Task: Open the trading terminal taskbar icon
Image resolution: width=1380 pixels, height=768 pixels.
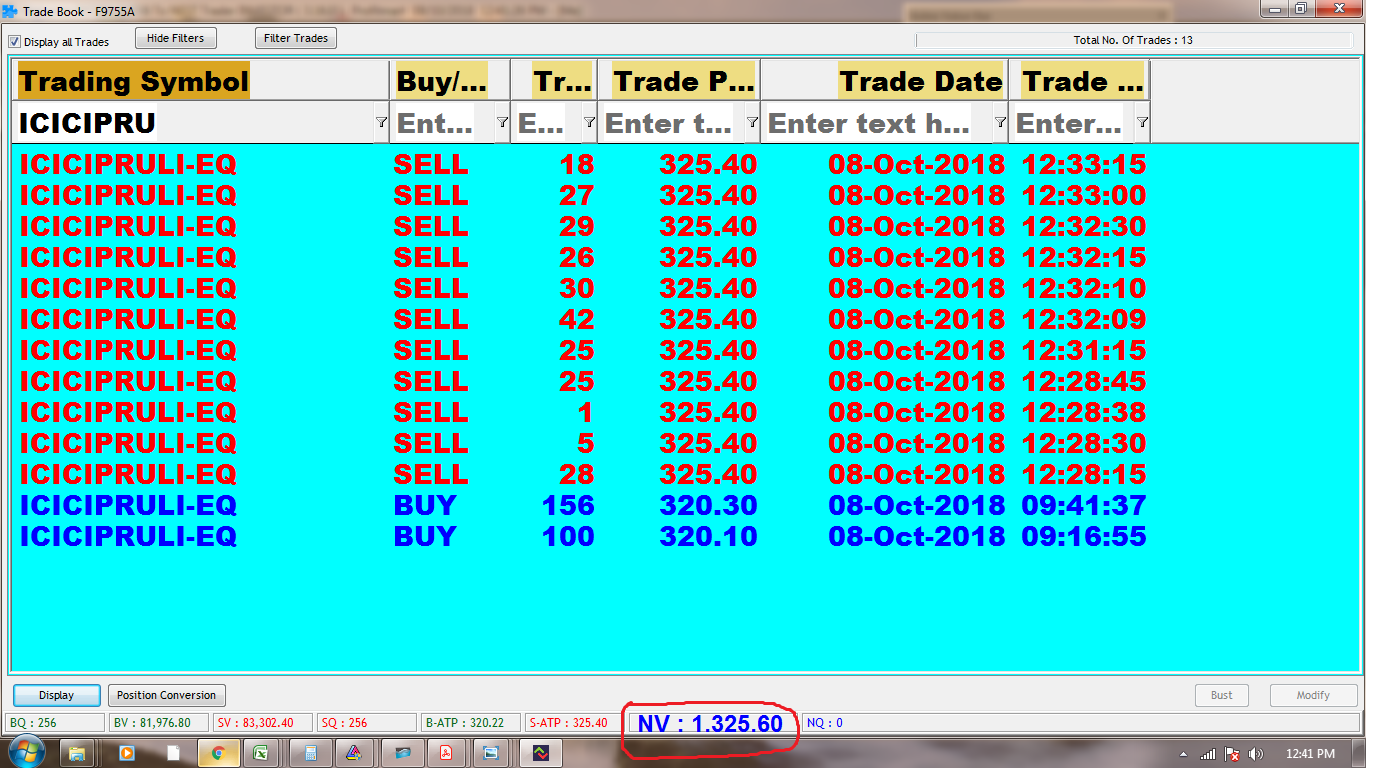Action: pos(540,753)
